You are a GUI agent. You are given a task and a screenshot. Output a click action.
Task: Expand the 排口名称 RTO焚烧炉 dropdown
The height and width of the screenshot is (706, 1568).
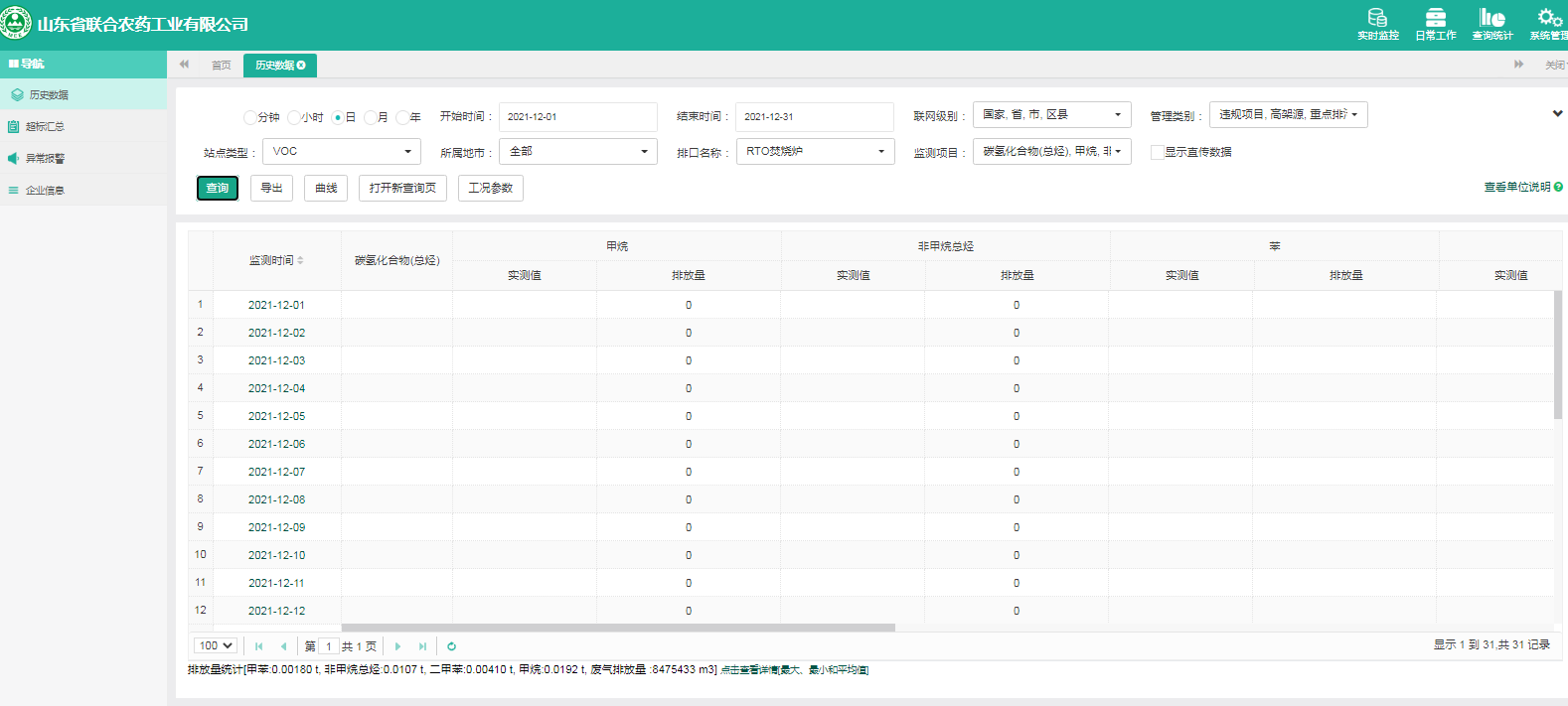pyautogui.click(x=815, y=152)
